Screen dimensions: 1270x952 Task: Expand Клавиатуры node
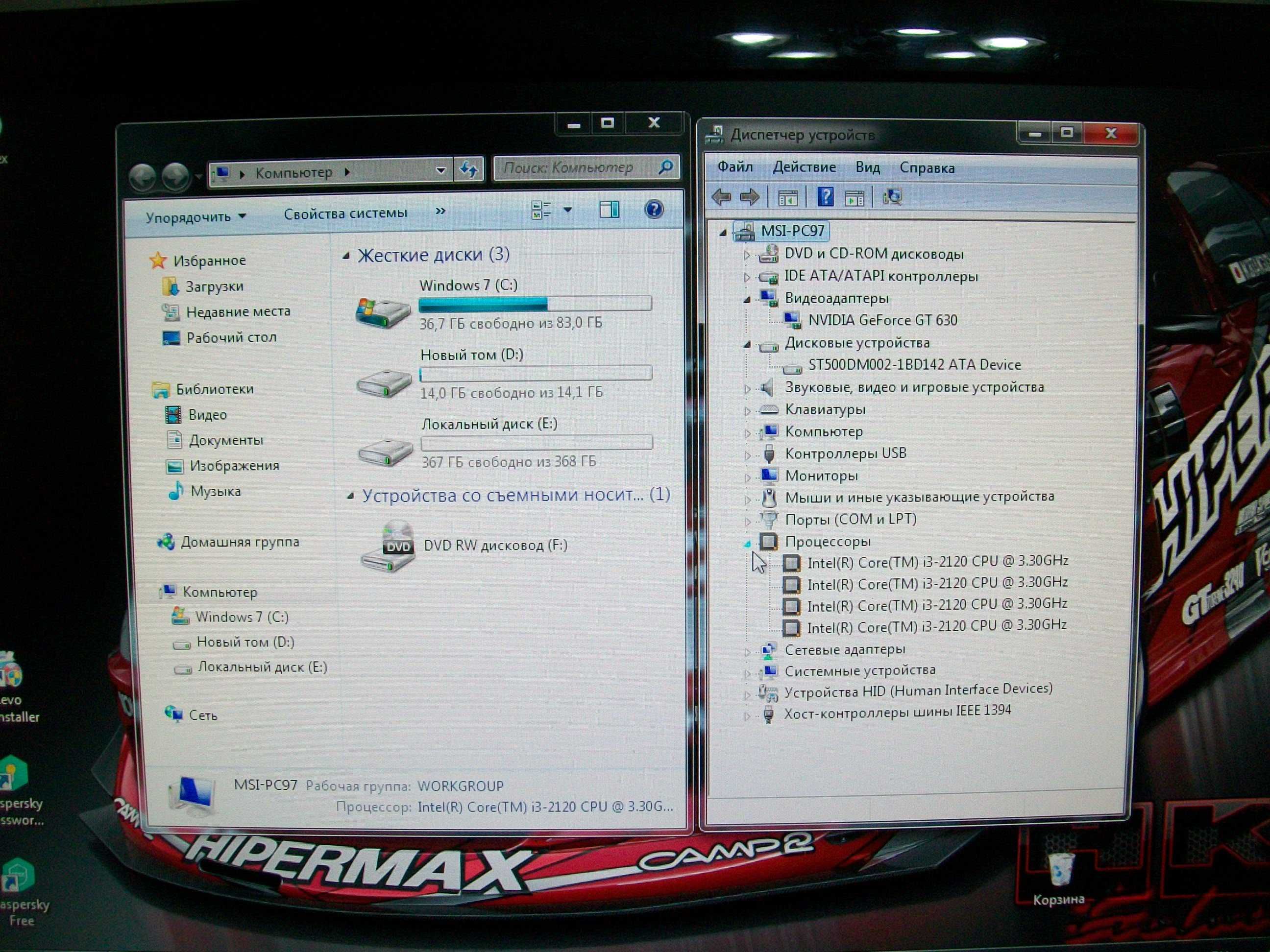(747, 411)
